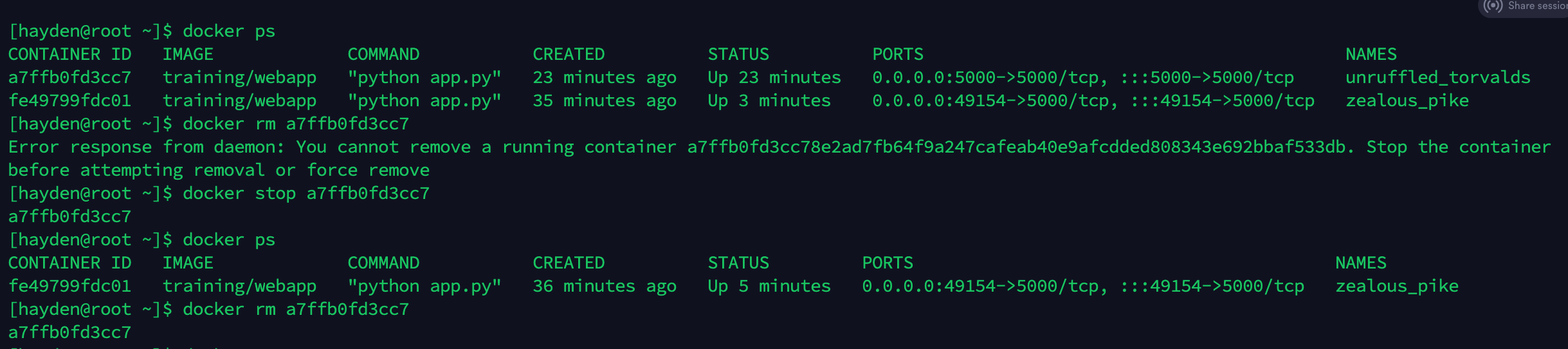This screenshot has width=1568, height=349.
Task: Click the docker stop a7ffb0fd3cc7 command
Action: pos(305,194)
